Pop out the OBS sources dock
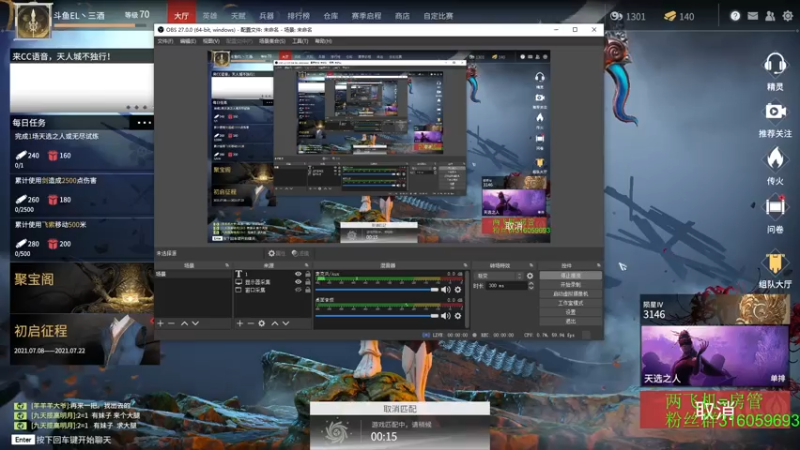 (307, 266)
